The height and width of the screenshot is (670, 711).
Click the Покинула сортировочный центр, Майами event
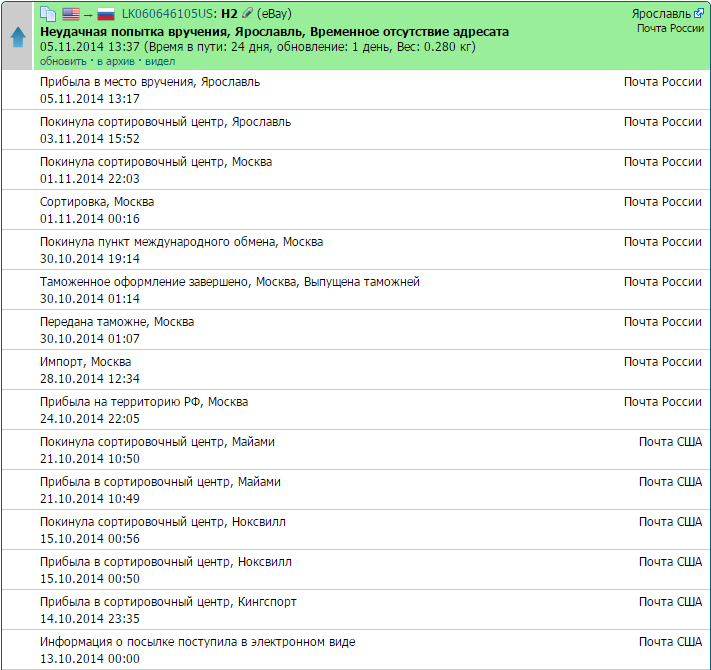(x=157, y=442)
